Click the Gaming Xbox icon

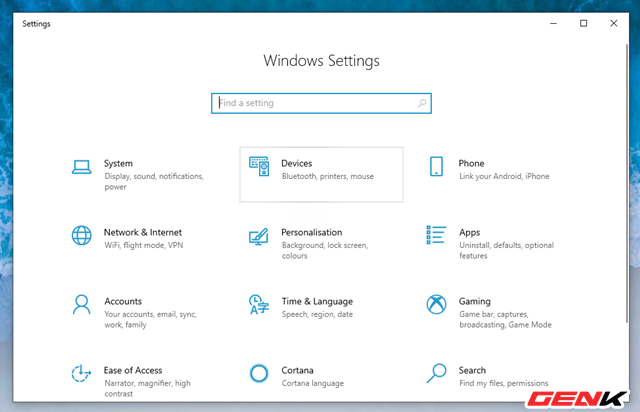436,305
